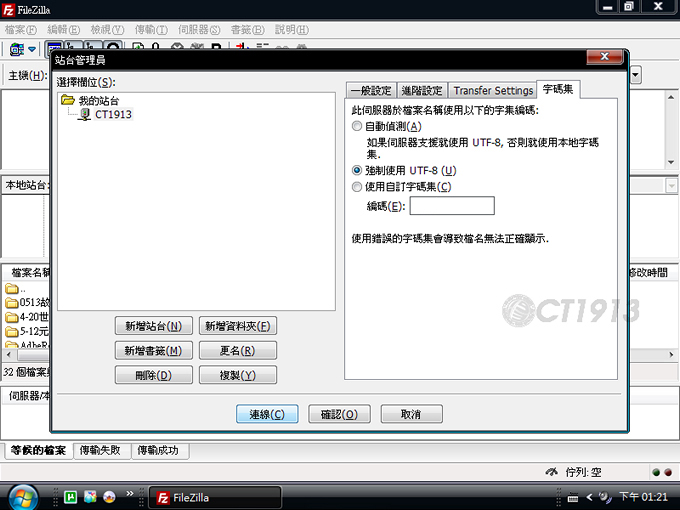Viewport: 680px width, 510px height.
Task: Click the CT1913 server icon in tree
Action: point(85,115)
